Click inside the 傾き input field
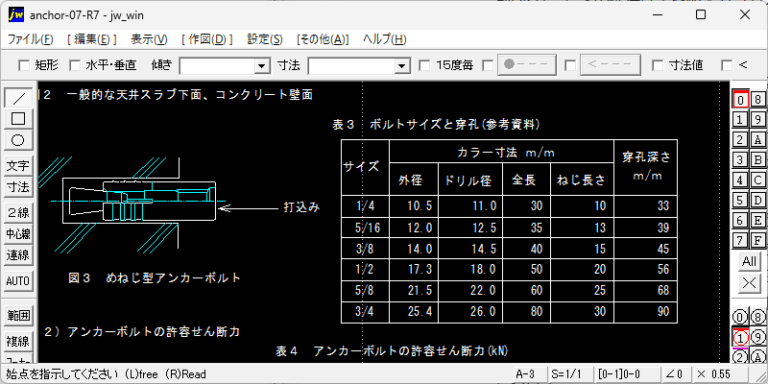768x384 pixels. click(217, 65)
